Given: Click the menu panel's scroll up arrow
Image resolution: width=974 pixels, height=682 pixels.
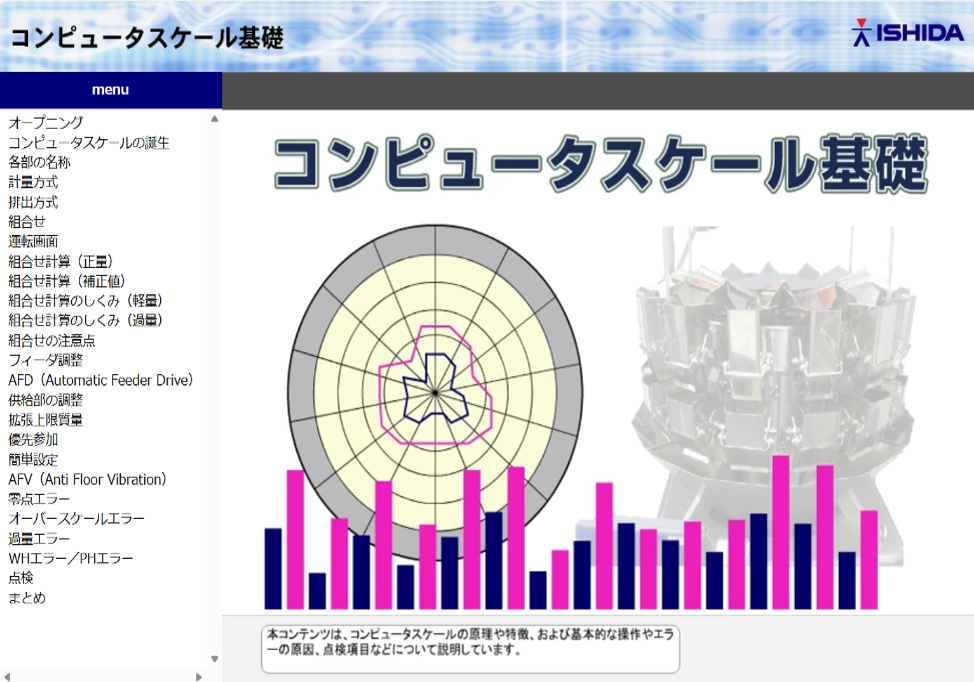Looking at the screenshot, I should tap(214, 119).
